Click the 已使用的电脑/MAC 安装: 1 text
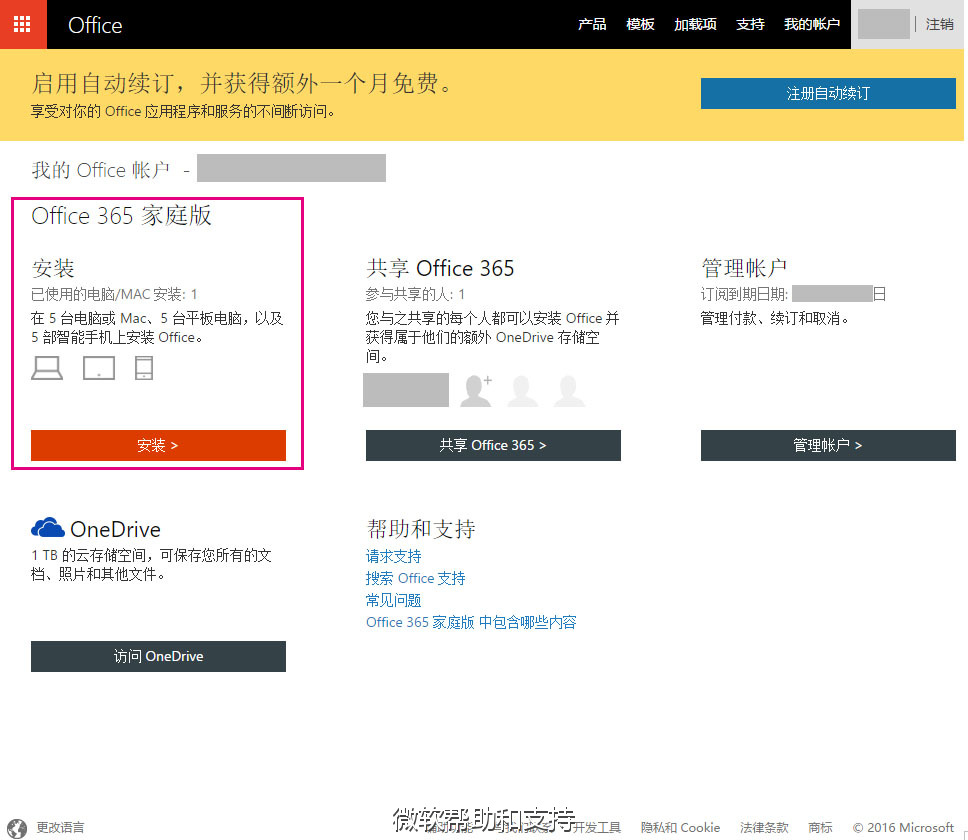This screenshot has height=840, width=968. point(114,294)
